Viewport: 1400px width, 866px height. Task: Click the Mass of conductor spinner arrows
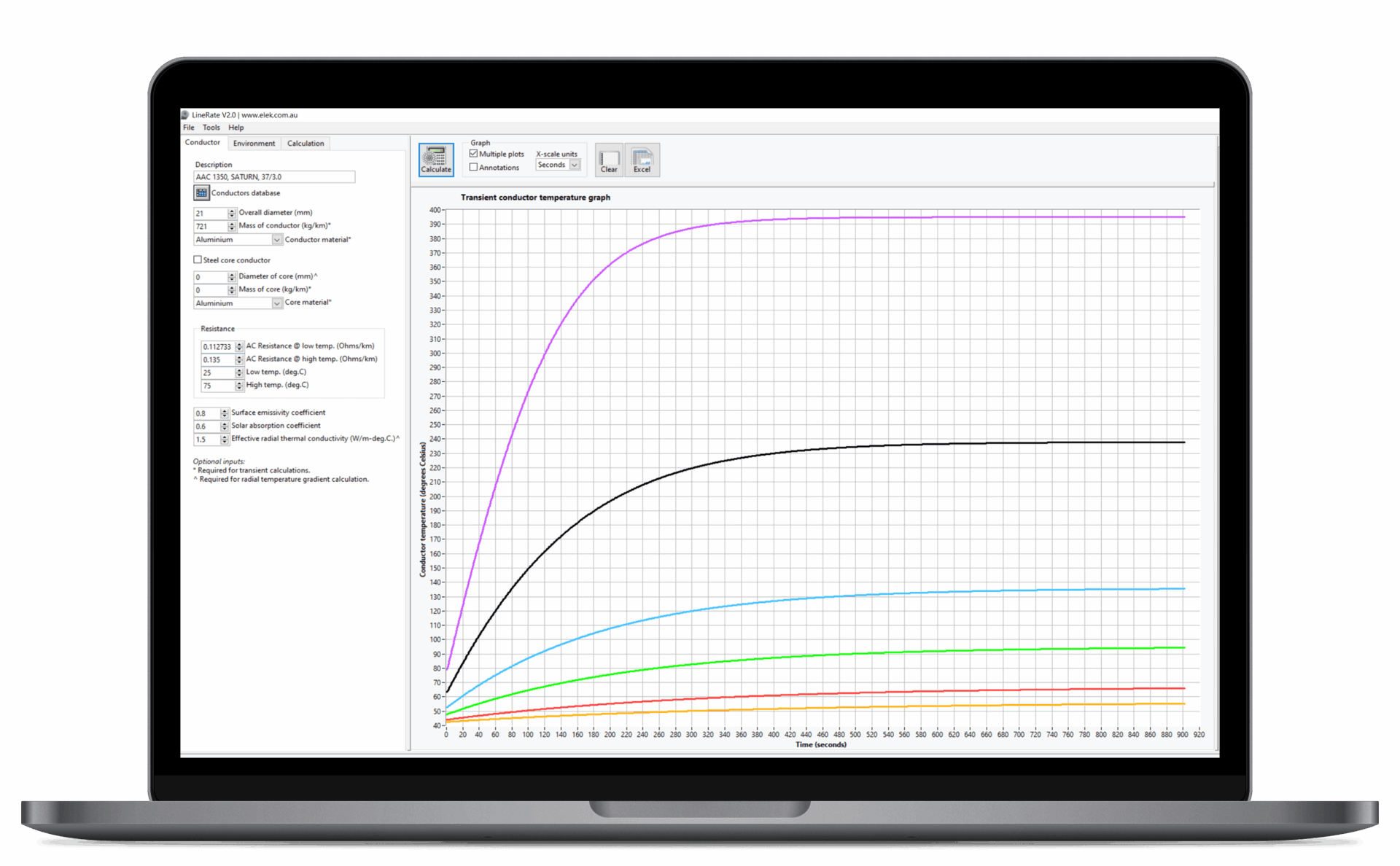tap(232, 227)
